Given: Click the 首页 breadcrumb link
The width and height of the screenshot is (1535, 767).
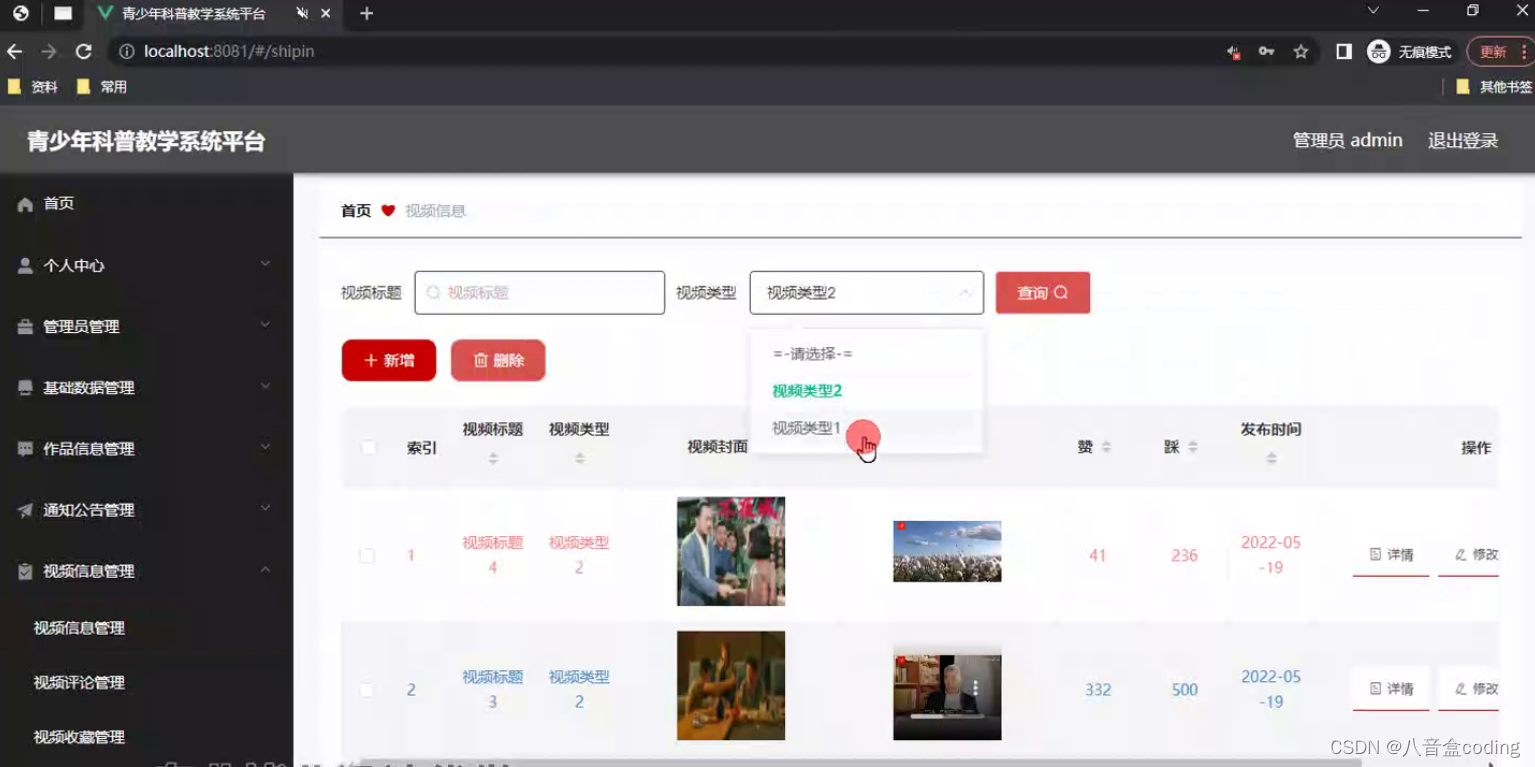Looking at the screenshot, I should pyautogui.click(x=356, y=211).
